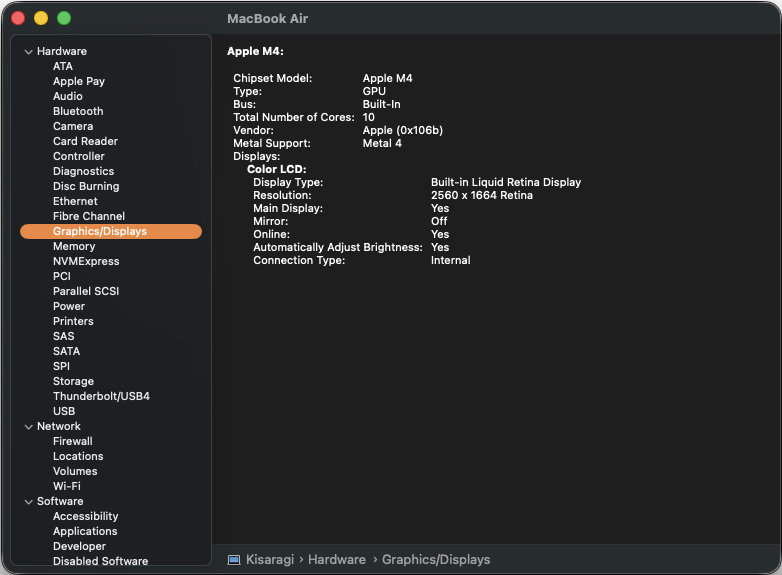Open the Firewall network entry
Image resolution: width=782 pixels, height=575 pixels.
(x=72, y=441)
